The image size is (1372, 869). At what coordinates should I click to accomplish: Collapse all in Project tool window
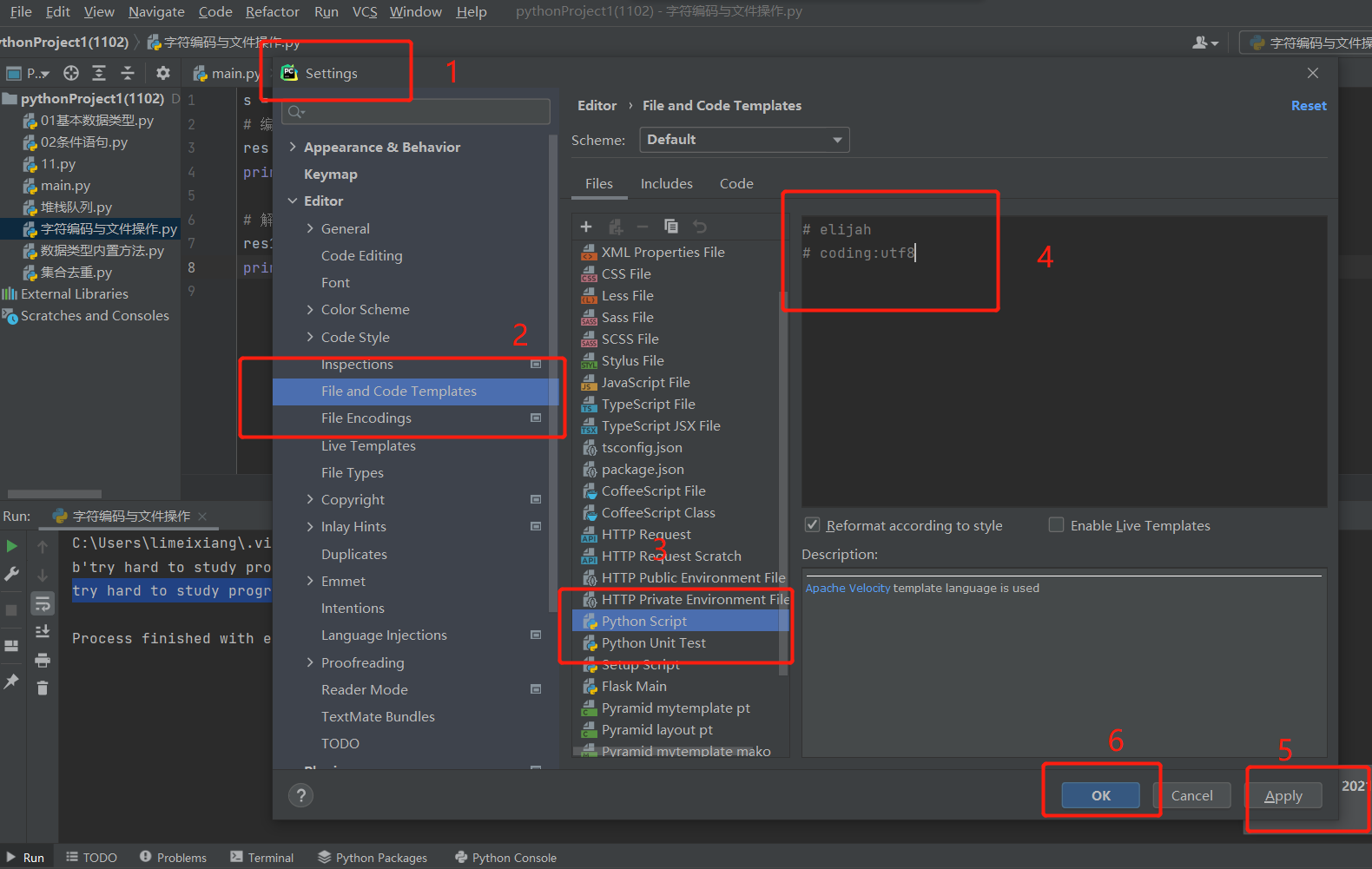click(x=128, y=73)
